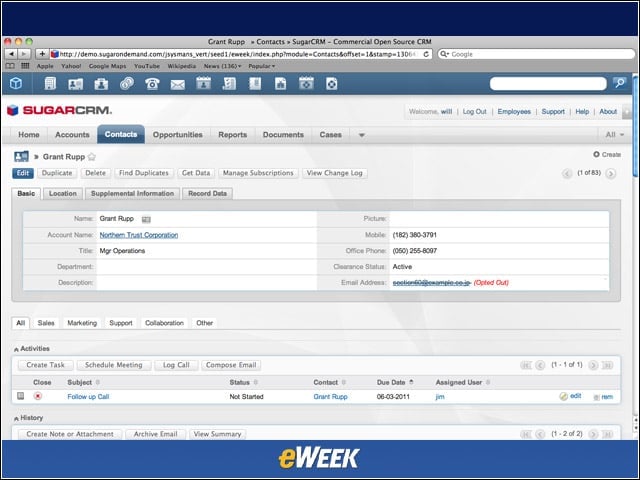
Task: Open the Sugar cube home icon
Action: click(16, 84)
